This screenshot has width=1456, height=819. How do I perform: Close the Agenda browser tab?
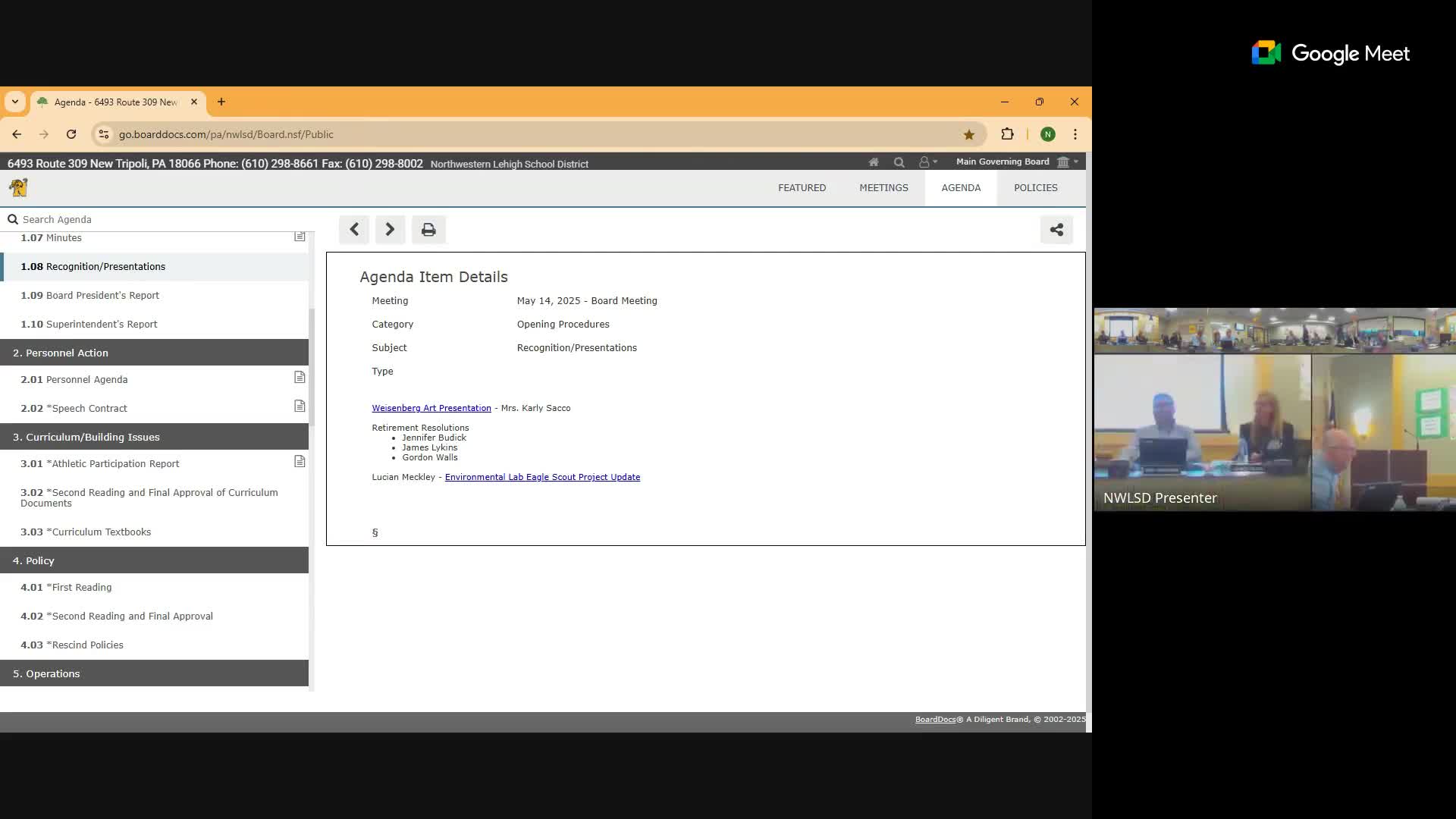[x=194, y=102]
